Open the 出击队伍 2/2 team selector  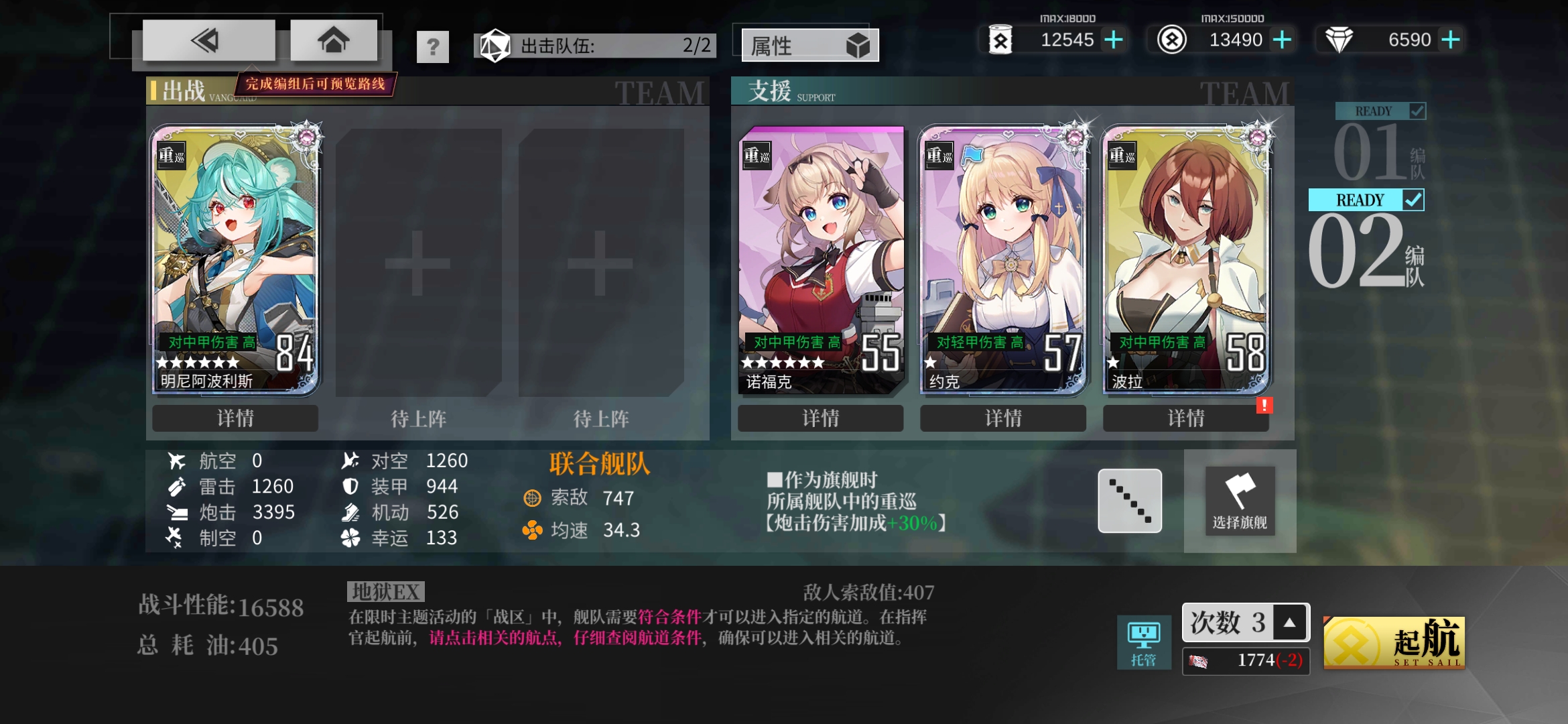596,46
